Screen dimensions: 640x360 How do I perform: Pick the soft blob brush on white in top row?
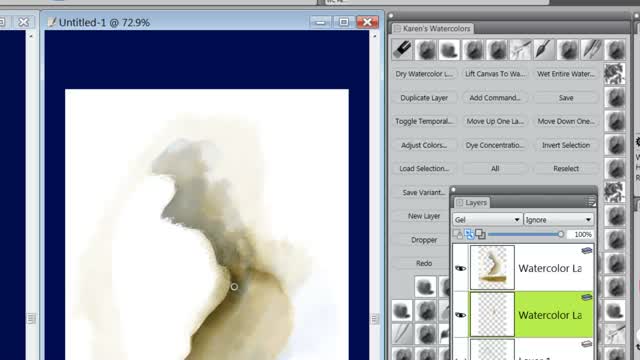click(x=449, y=50)
